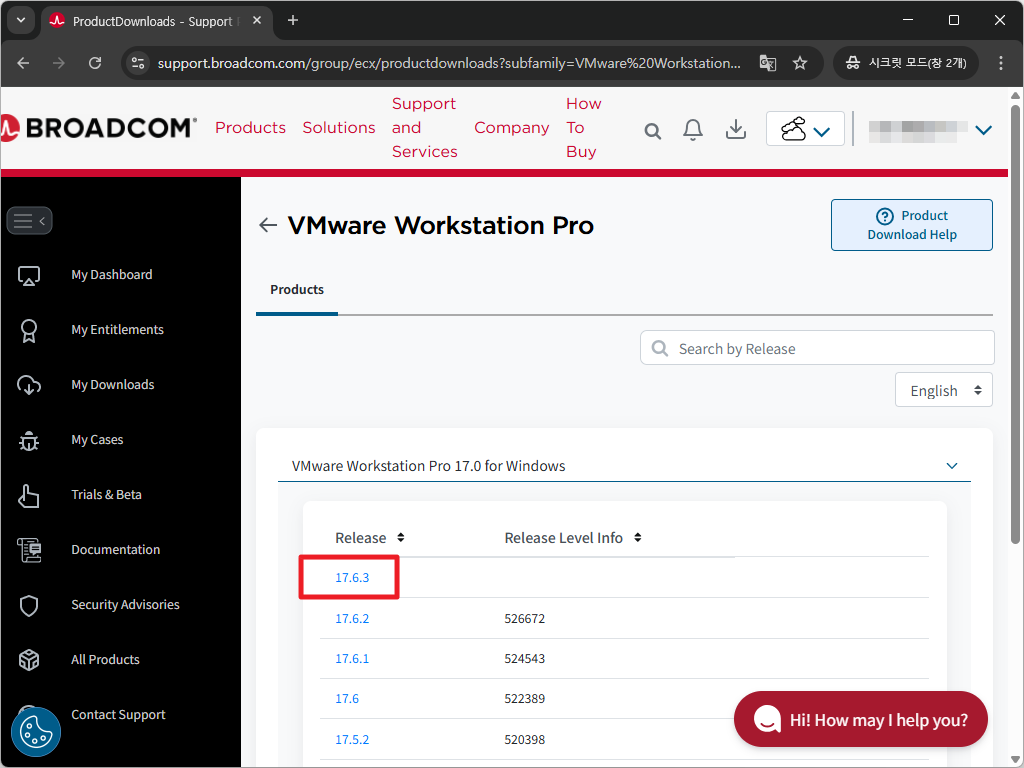1024x768 pixels.
Task: Select build number 522389 text
Action: pos(524,699)
